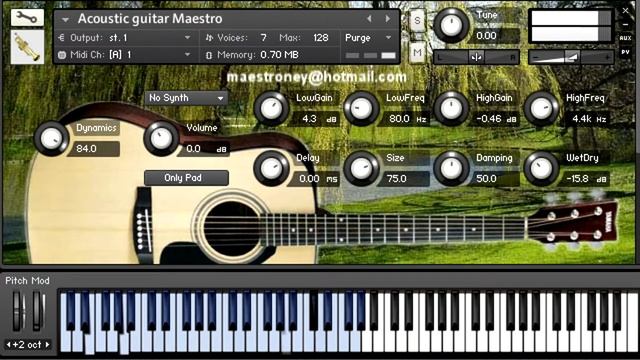Click the pan L-R slider
Screen dimensions: 640x360
pos(476,58)
